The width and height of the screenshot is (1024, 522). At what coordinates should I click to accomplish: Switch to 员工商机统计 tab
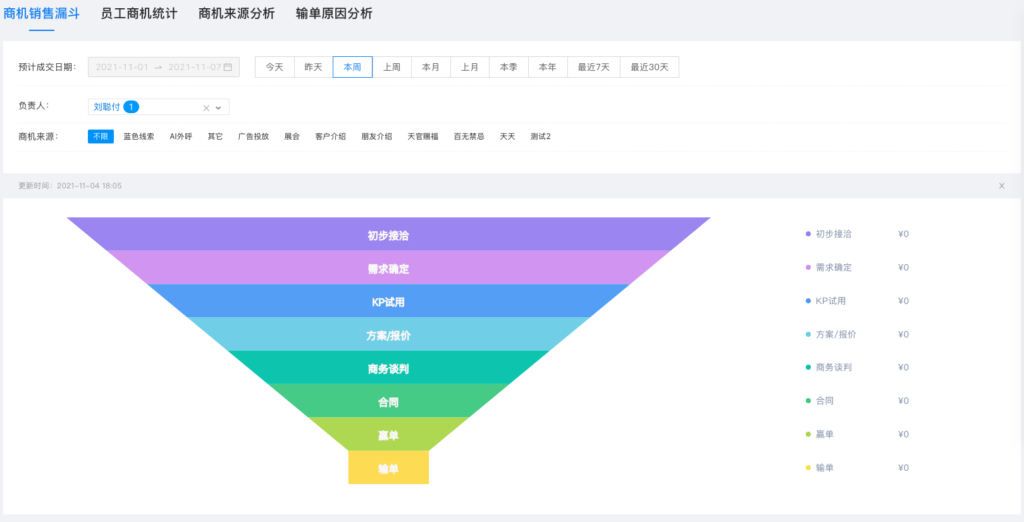point(139,14)
